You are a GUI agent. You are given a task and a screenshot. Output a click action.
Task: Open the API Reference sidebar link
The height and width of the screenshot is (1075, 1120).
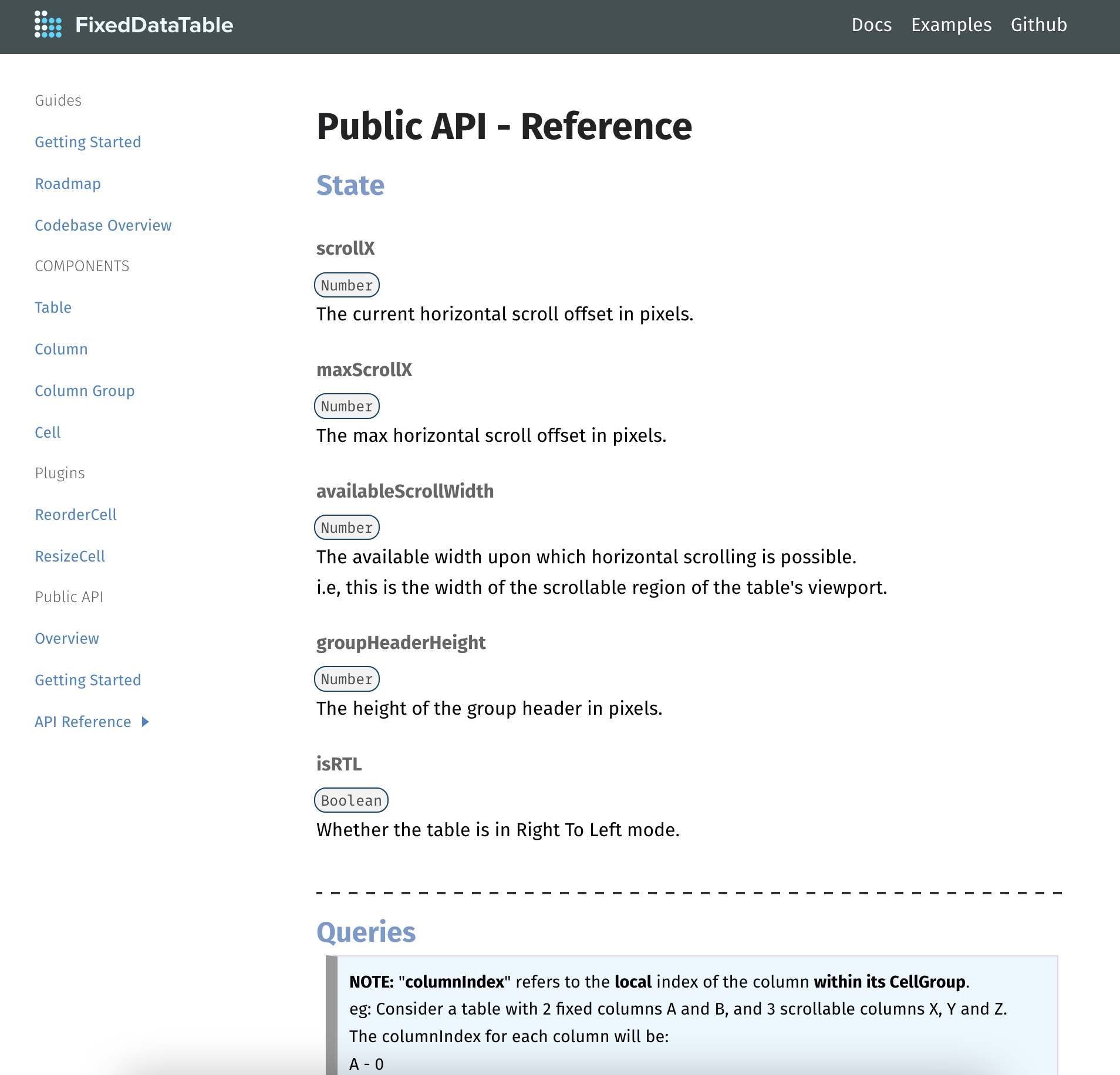(x=83, y=722)
